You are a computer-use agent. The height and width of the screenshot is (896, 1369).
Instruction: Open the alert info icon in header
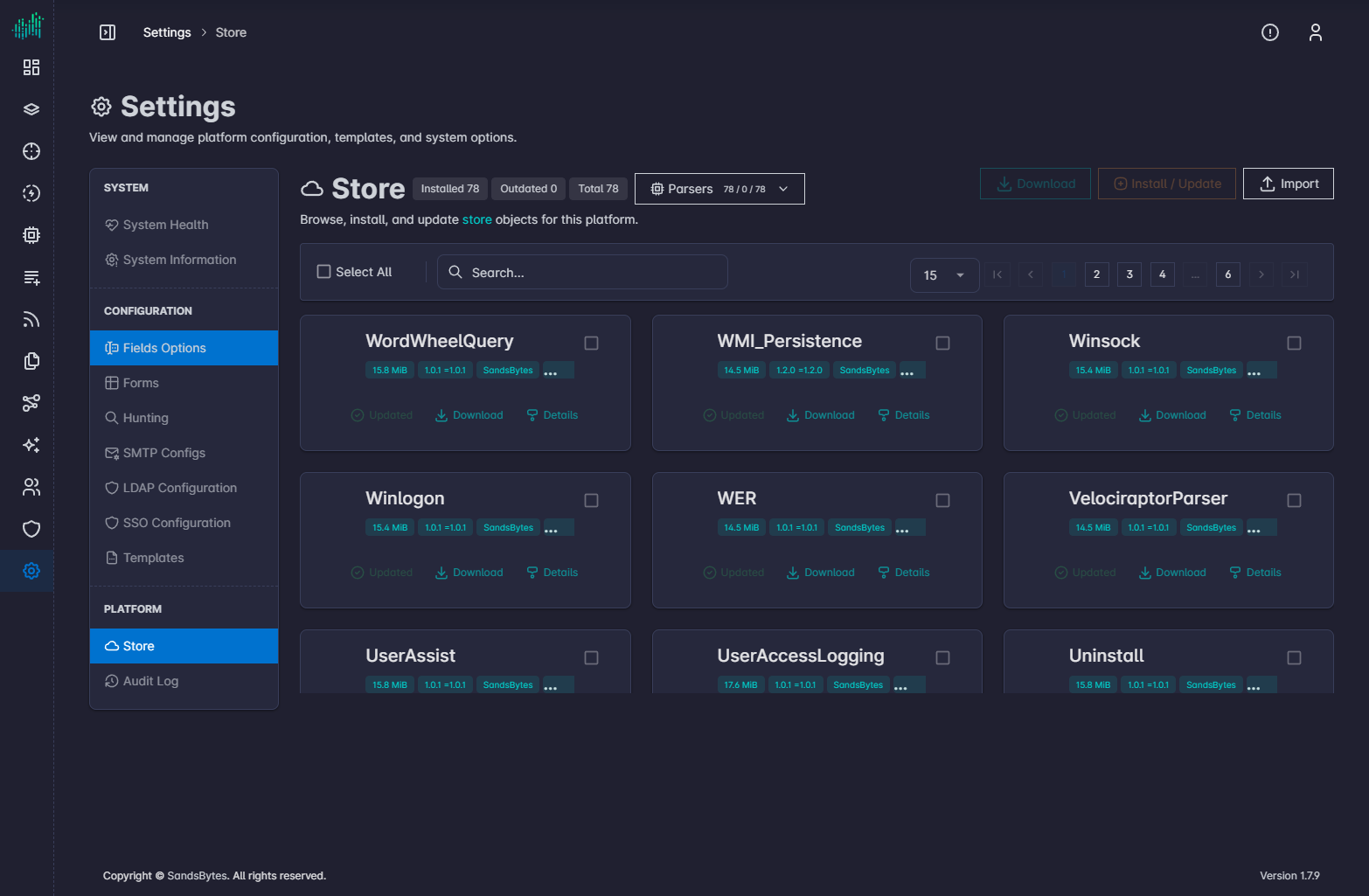(1270, 32)
